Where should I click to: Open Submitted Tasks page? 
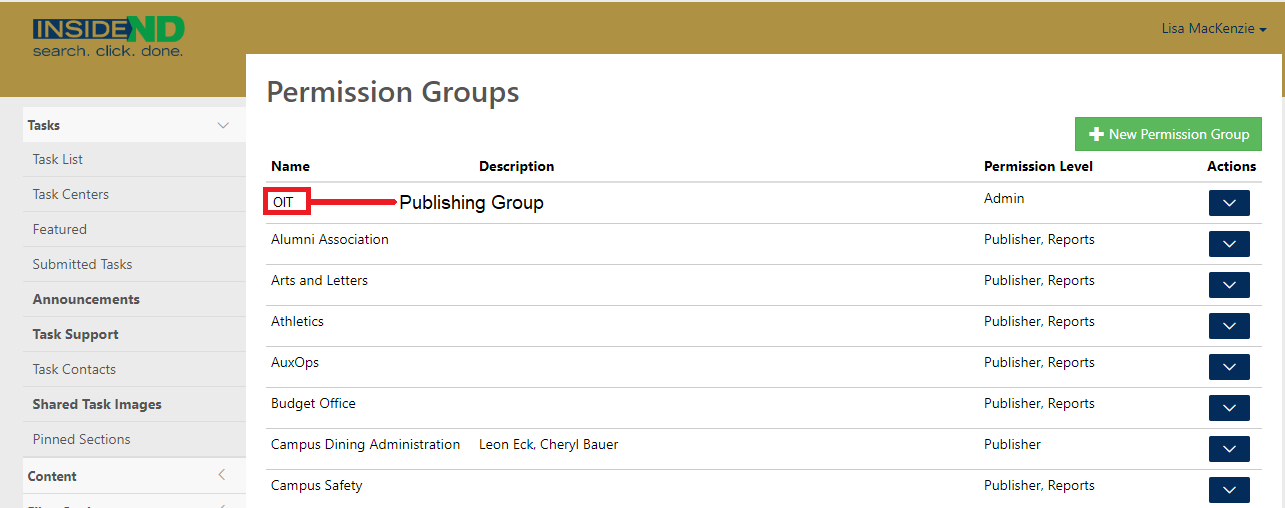pos(82,264)
